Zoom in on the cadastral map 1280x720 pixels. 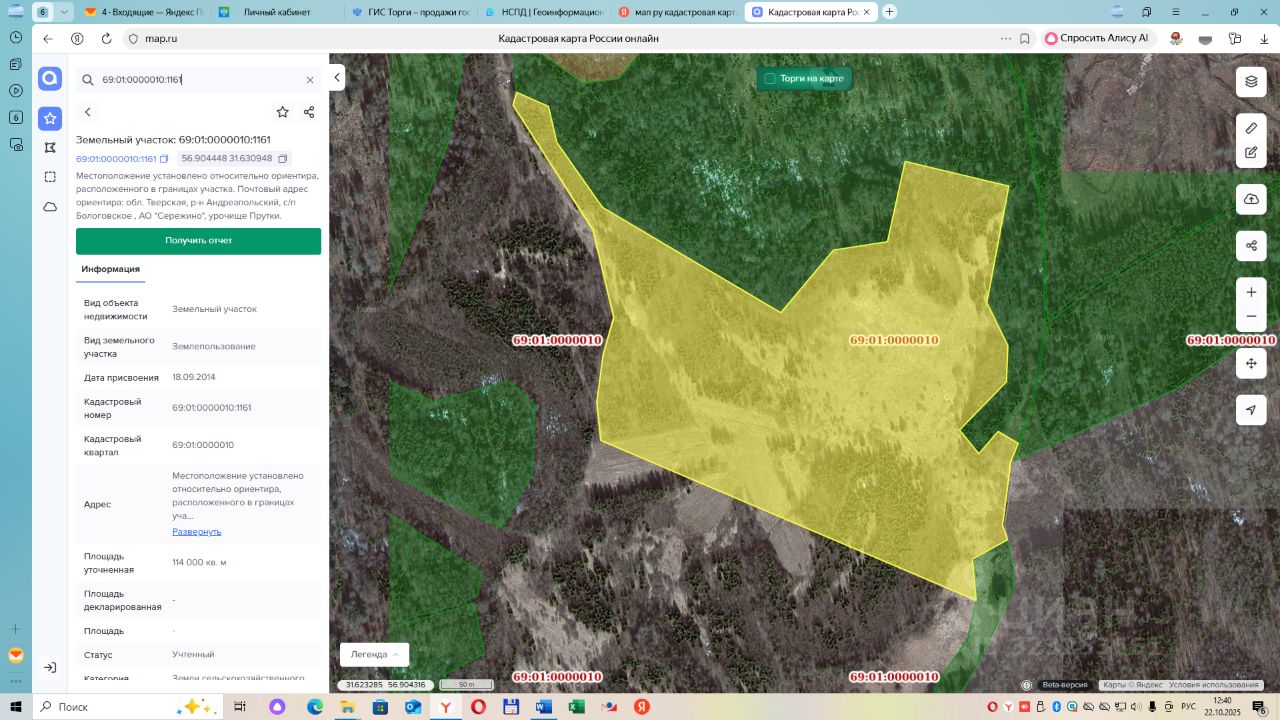click(1251, 292)
